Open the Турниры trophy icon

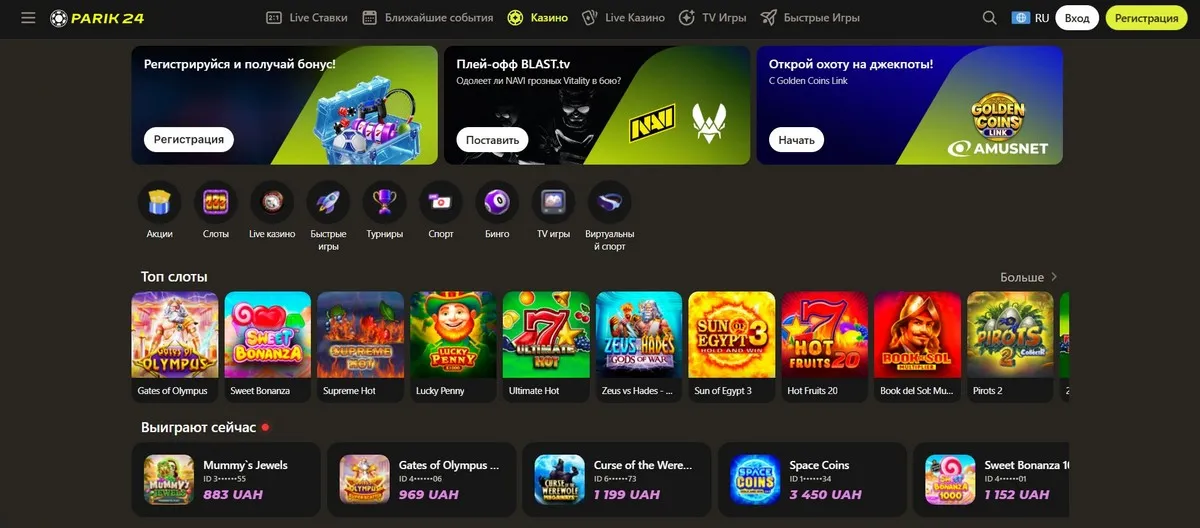pos(385,202)
